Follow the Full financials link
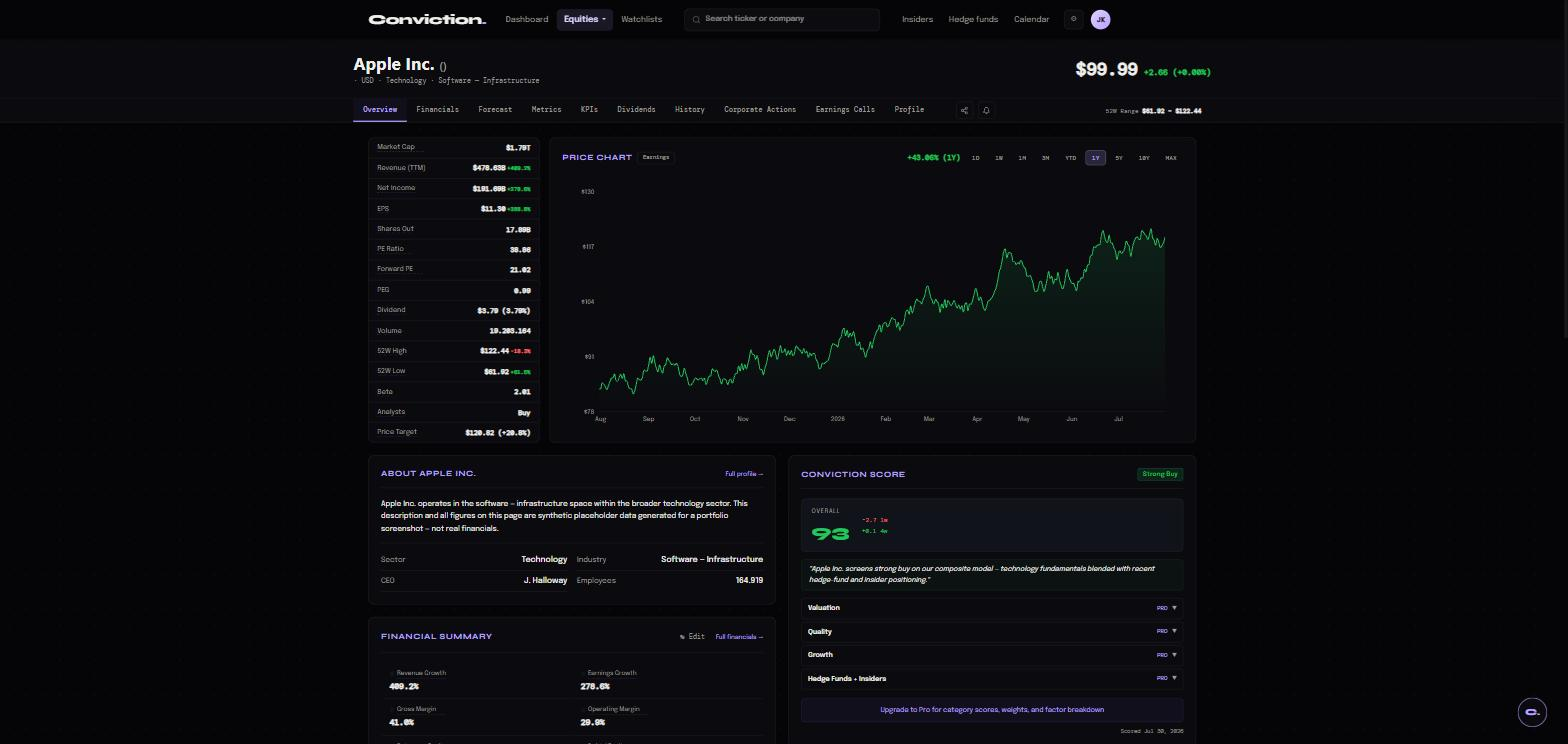 point(739,637)
